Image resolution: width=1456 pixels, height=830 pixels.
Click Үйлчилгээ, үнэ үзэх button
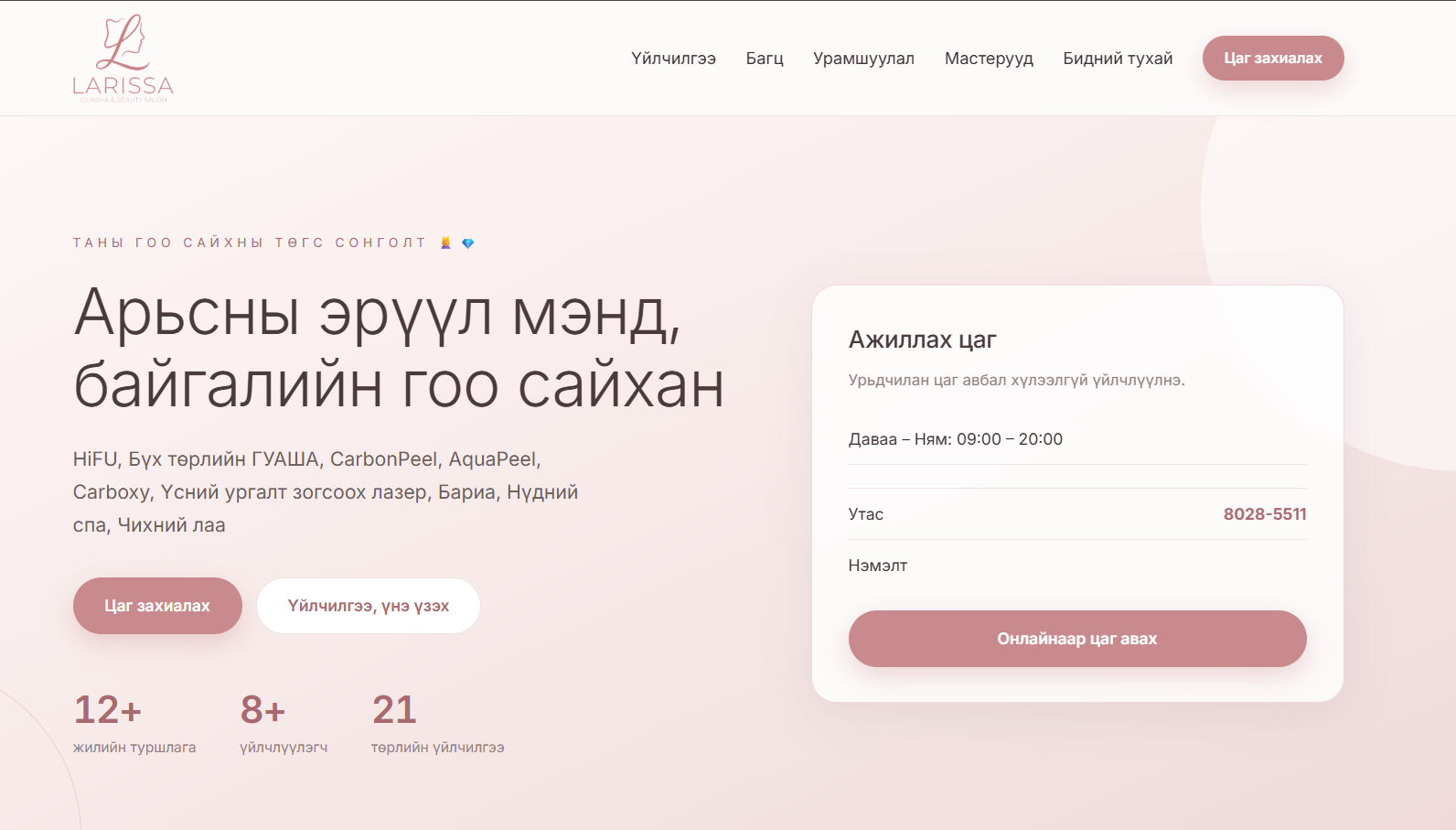coord(369,606)
